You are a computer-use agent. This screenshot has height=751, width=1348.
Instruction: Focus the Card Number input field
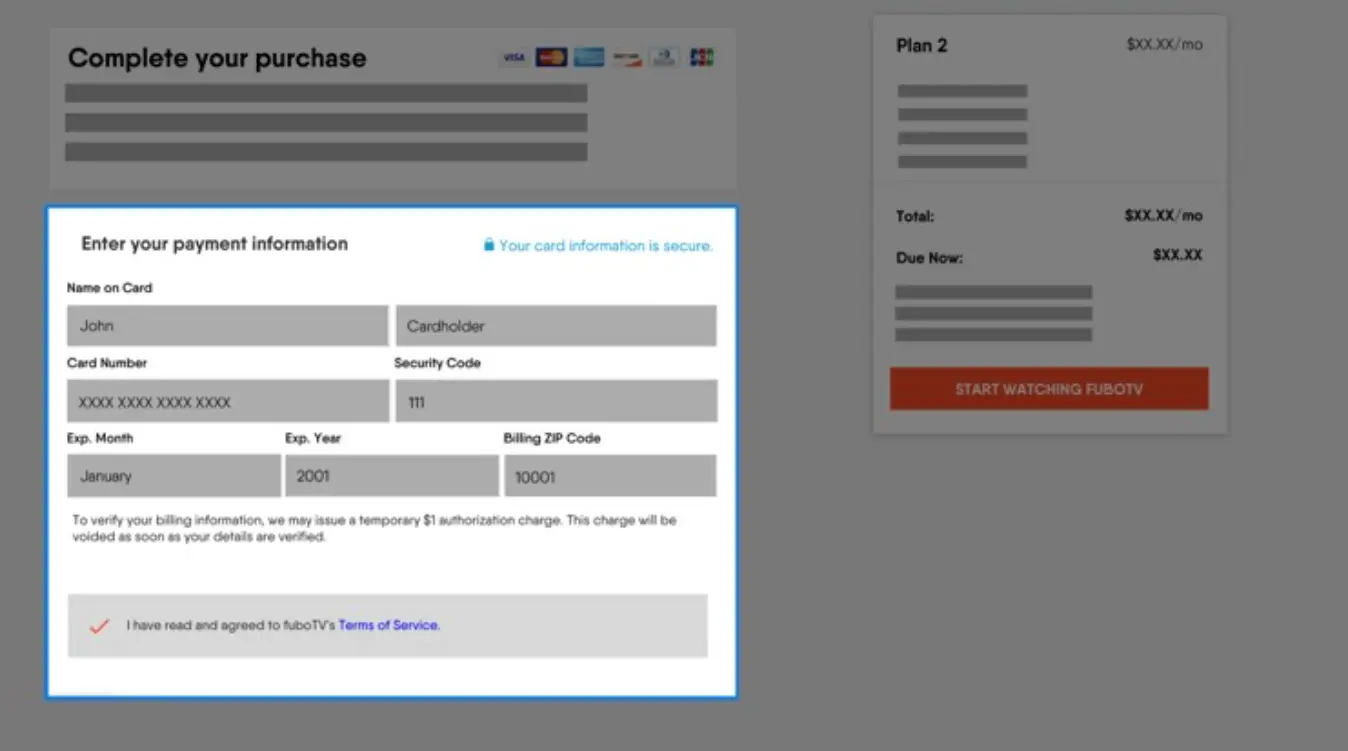point(228,401)
